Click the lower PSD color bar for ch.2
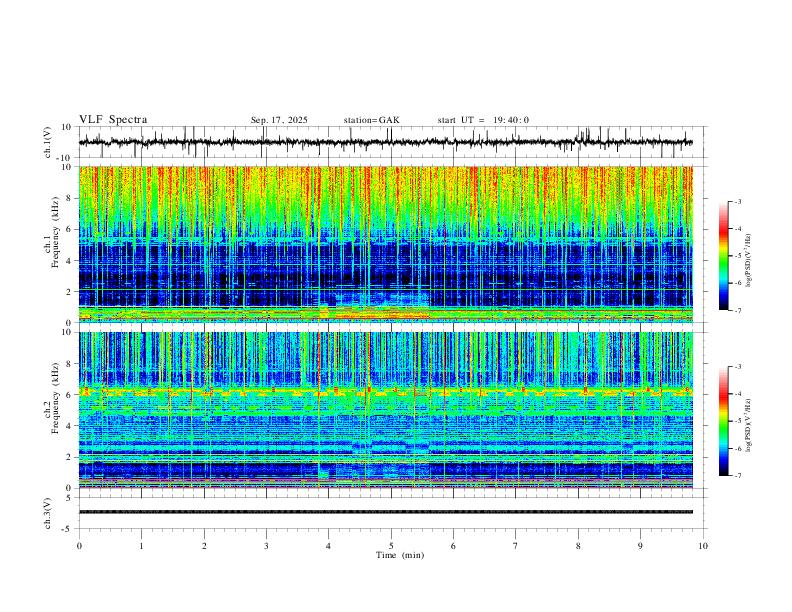This screenshot has width=792, height=612. (x=724, y=421)
